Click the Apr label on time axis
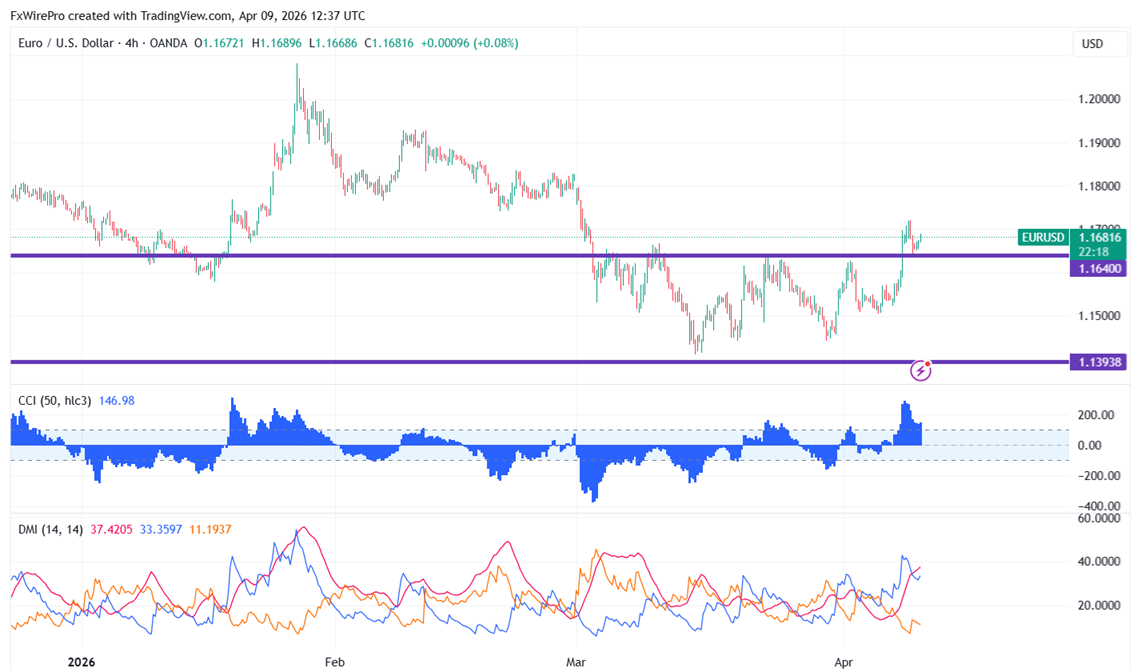 (843, 662)
